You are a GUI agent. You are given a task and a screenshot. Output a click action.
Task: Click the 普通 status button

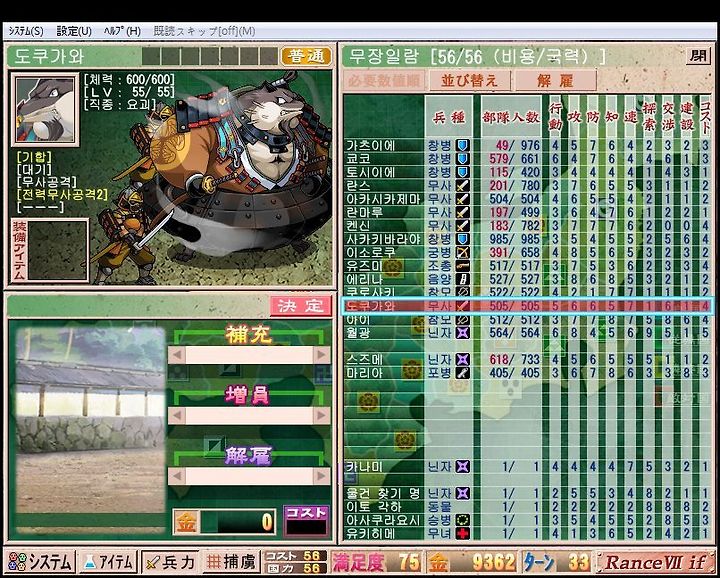(306, 56)
